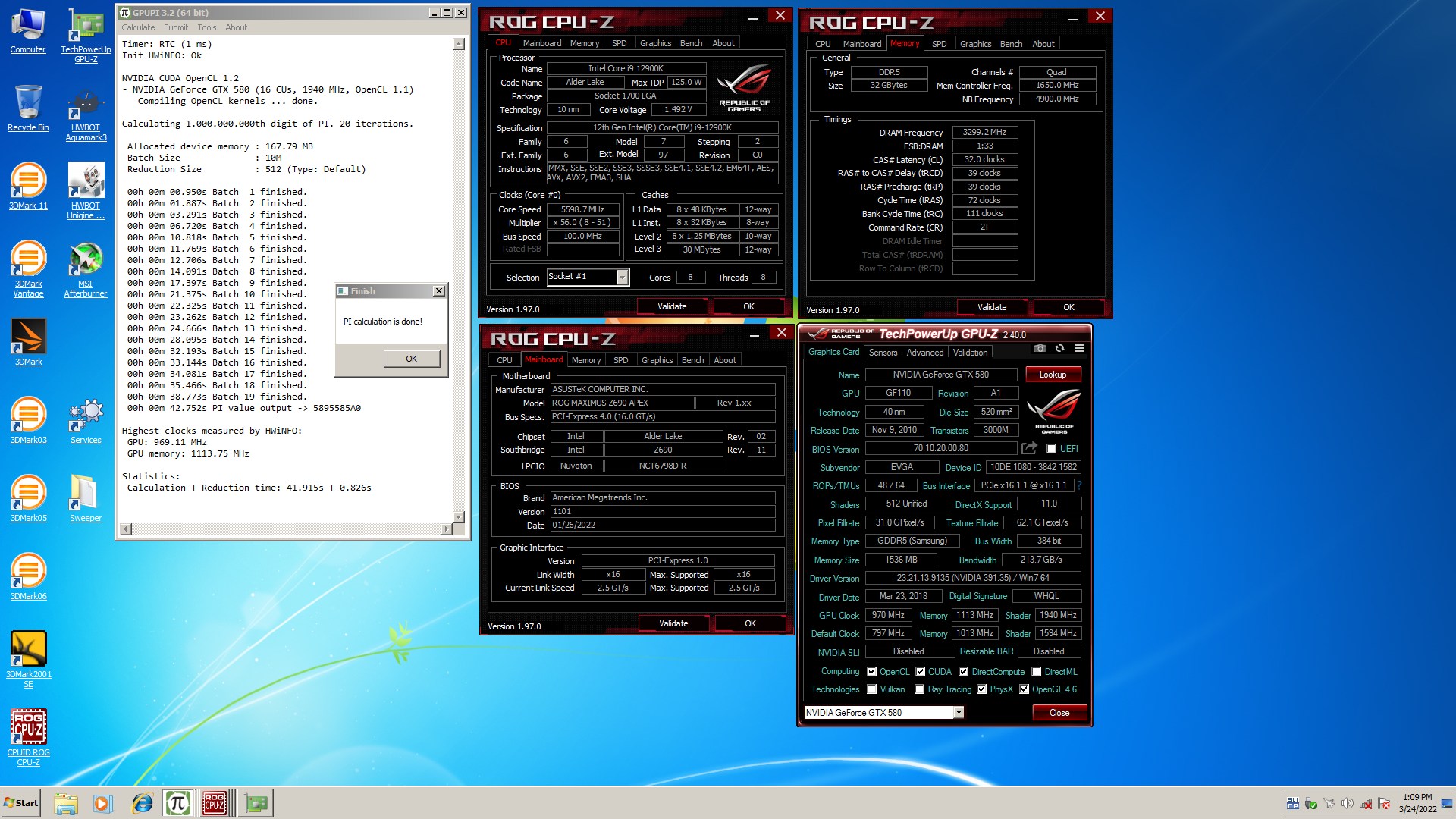Click the taskbar clock showing 1:09 PM
The height and width of the screenshot is (819, 1456).
tap(1417, 803)
